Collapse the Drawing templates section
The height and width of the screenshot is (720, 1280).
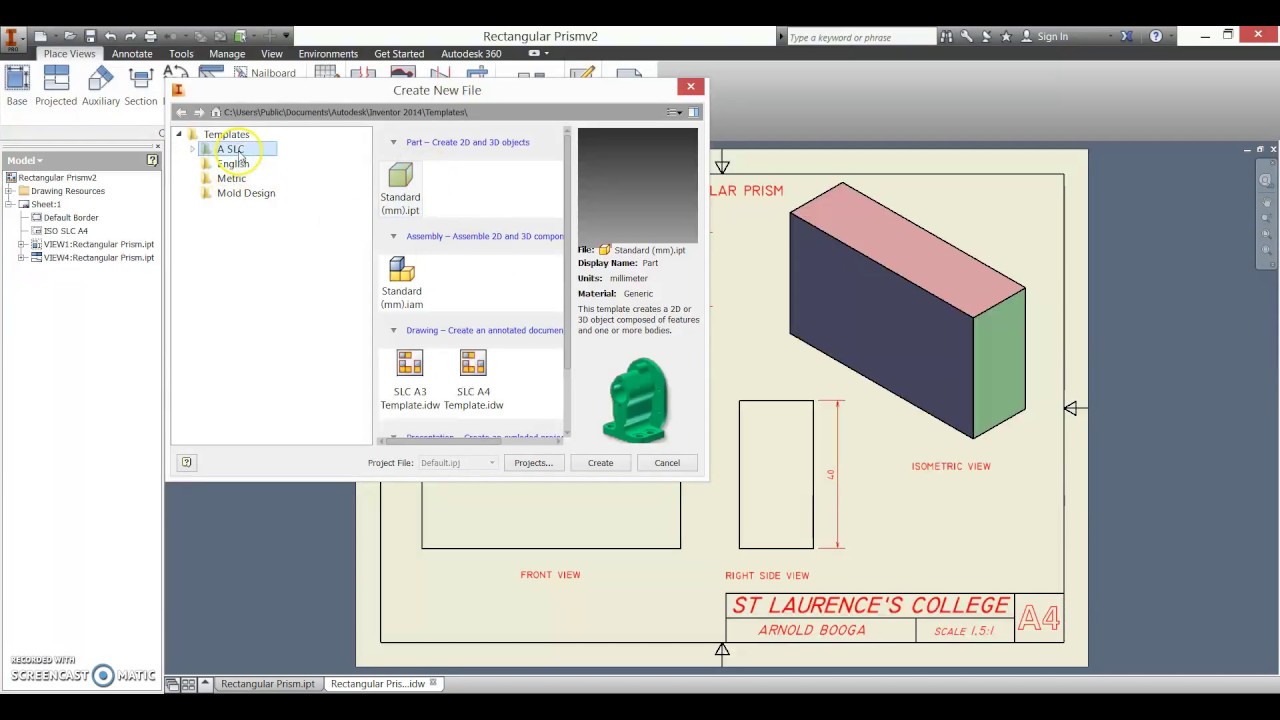tap(393, 330)
